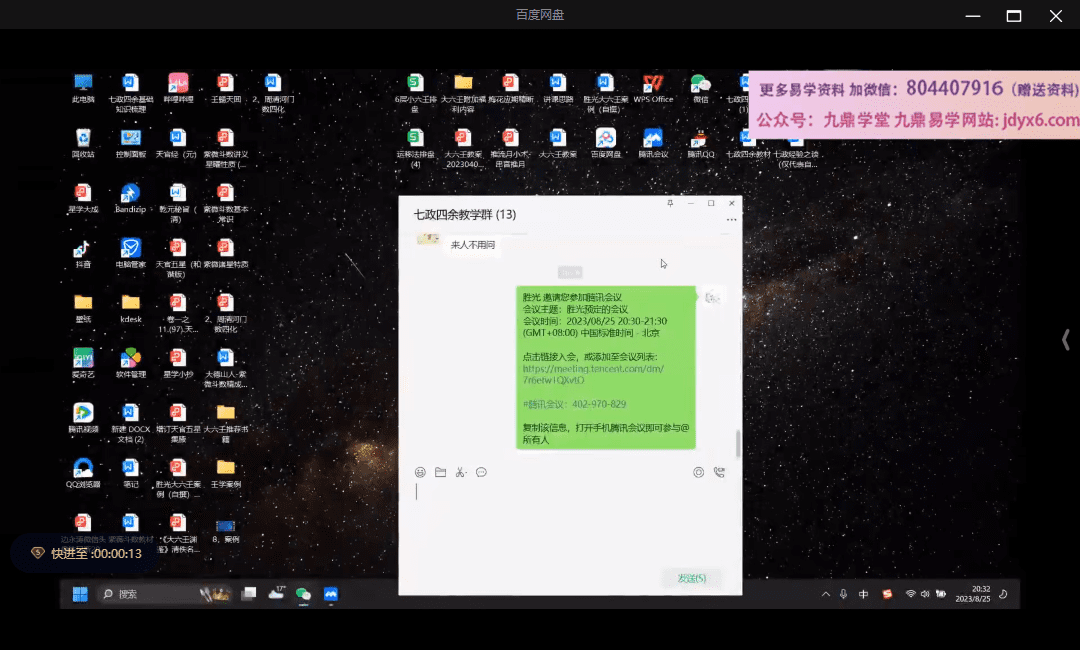Pin the chat window on top

point(670,203)
